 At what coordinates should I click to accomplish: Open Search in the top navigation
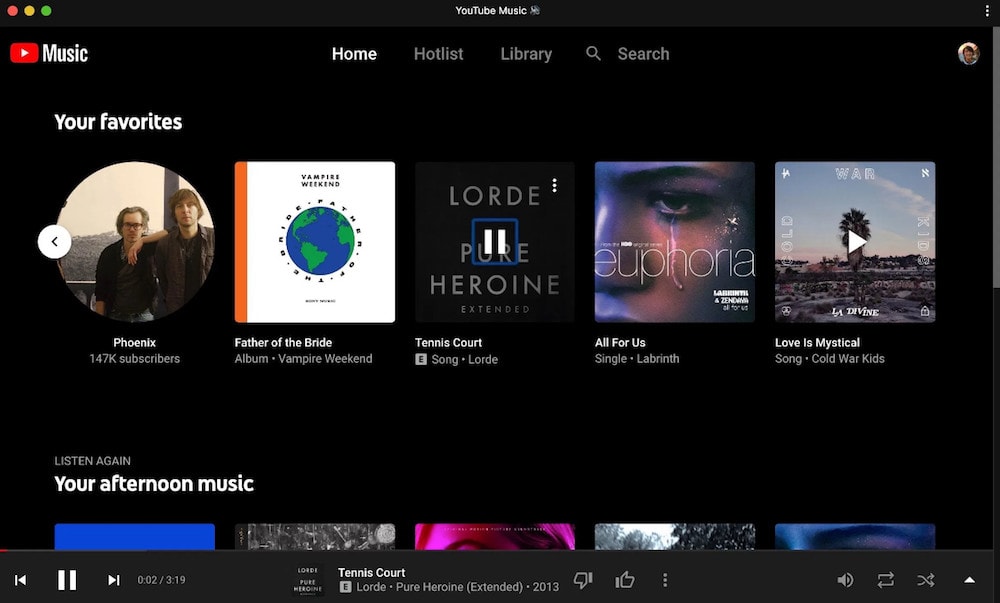628,54
